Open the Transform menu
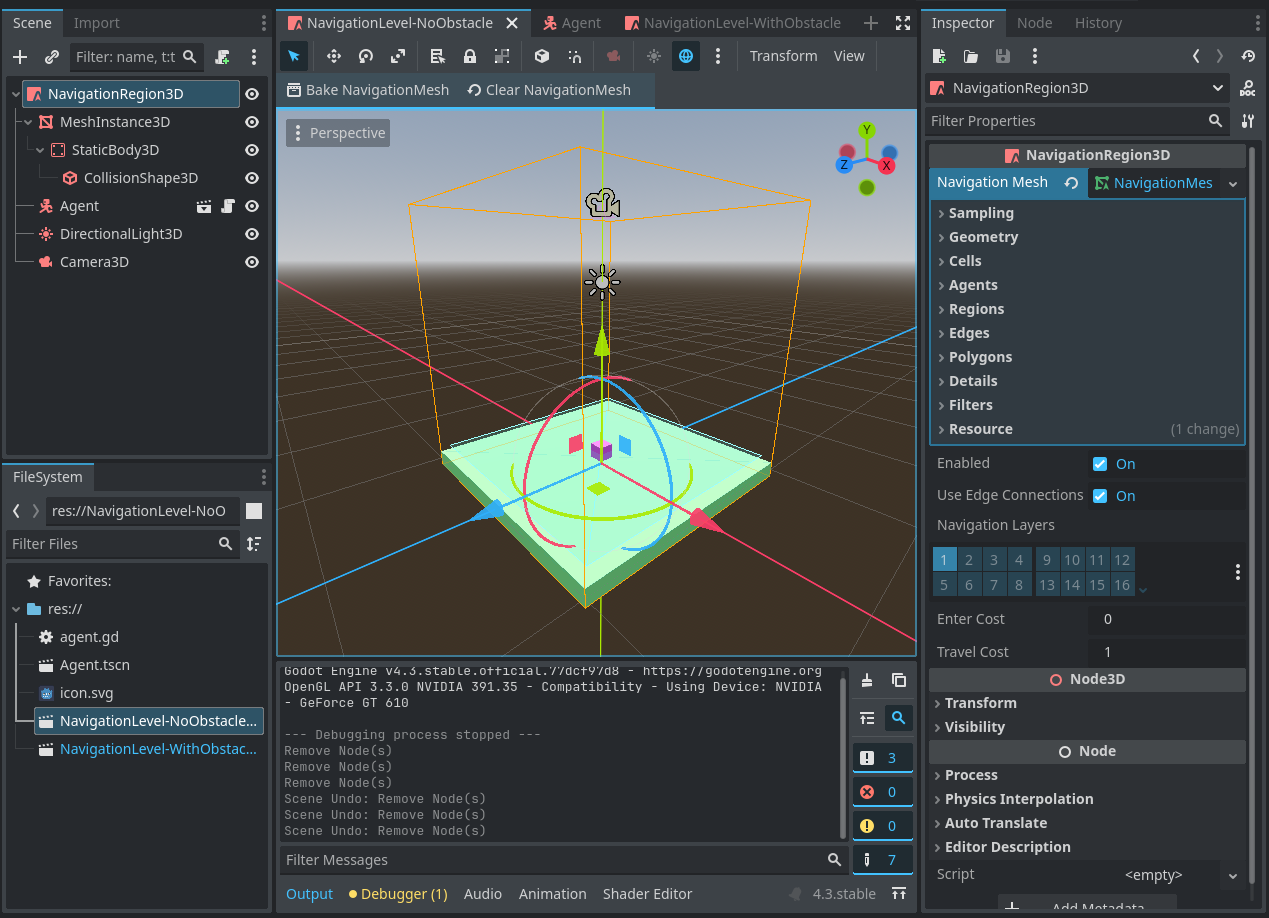 click(x=783, y=56)
